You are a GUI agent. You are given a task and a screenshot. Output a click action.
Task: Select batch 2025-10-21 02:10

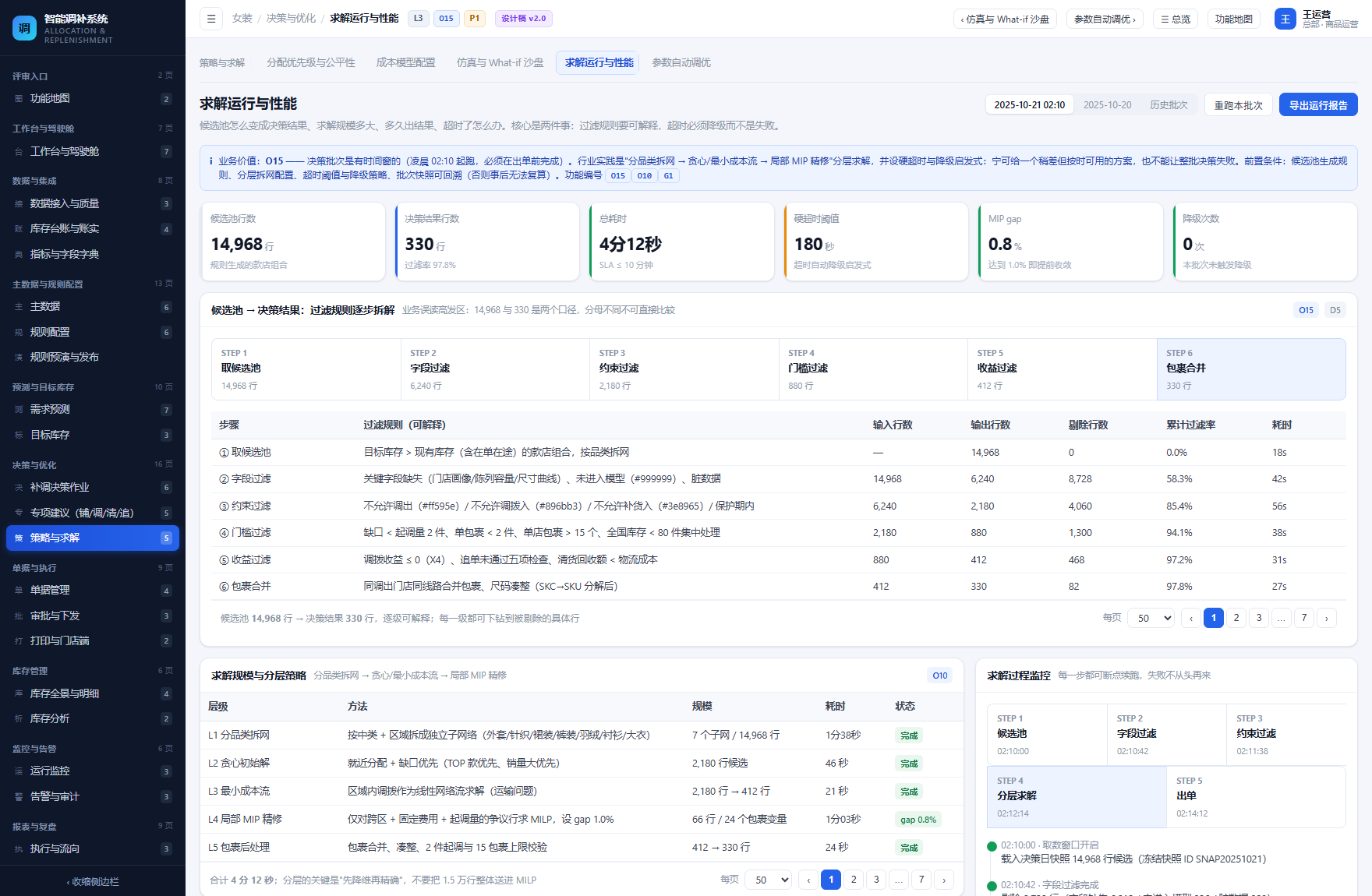tap(1030, 104)
